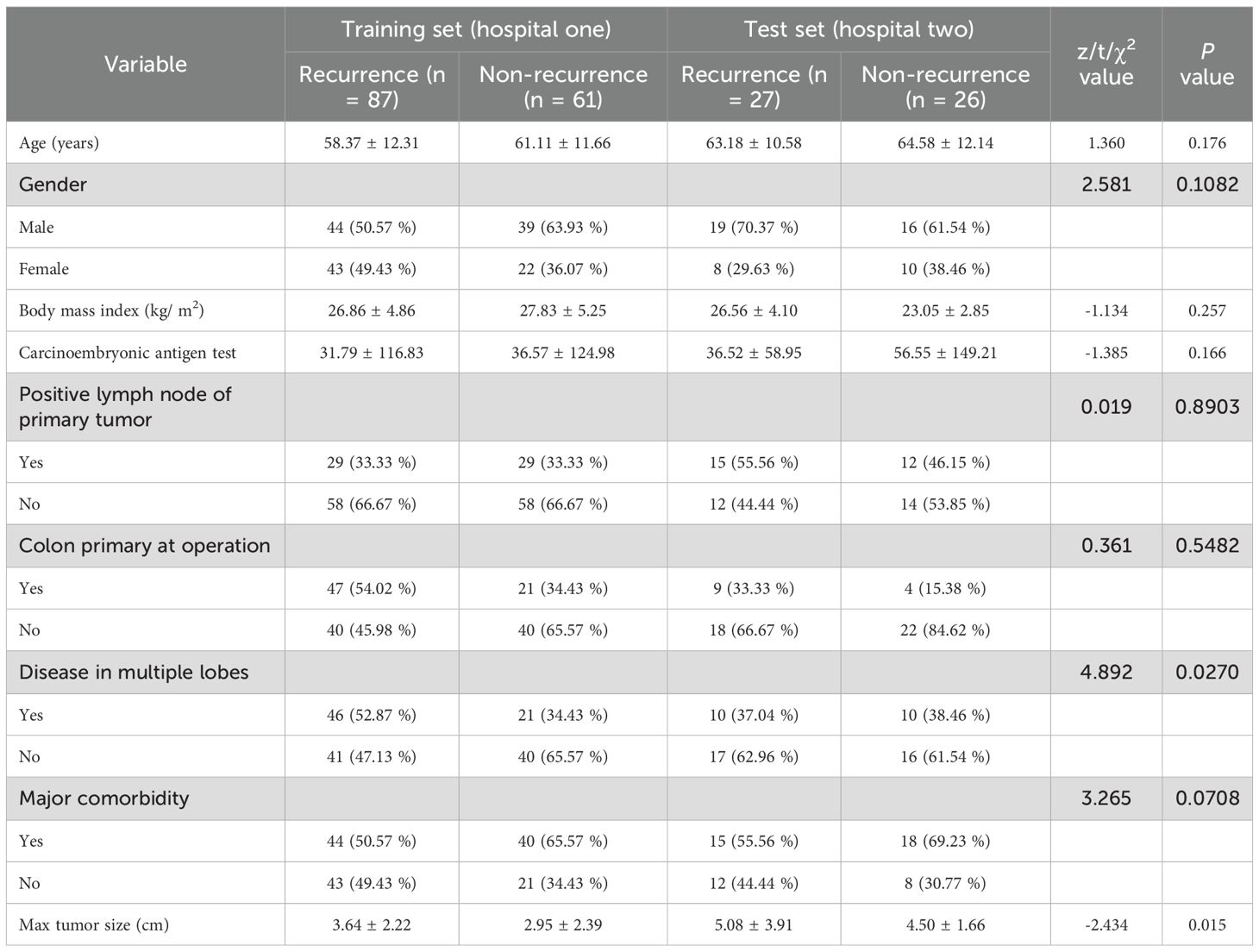
Task: Click the Body mass index row label
Action: pyautogui.click(x=111, y=310)
